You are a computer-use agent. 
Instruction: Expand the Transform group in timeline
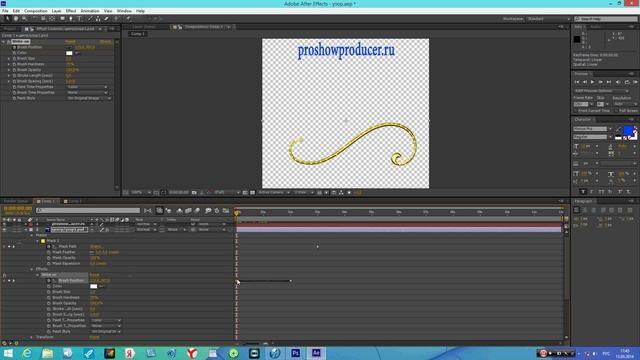(32, 337)
